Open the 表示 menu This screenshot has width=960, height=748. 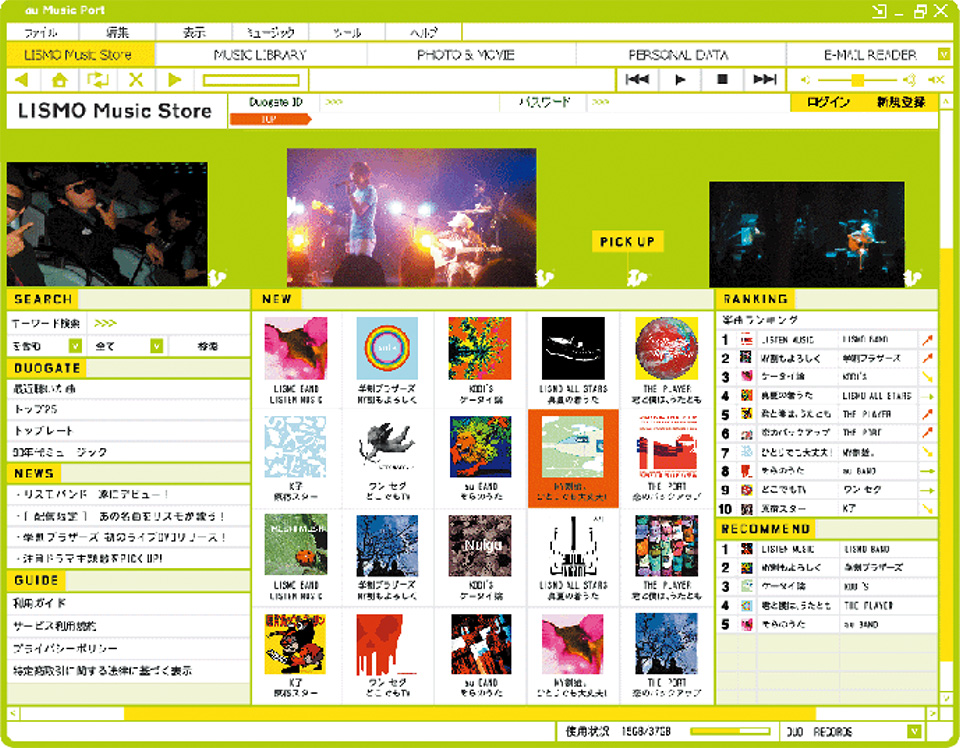tap(194, 32)
